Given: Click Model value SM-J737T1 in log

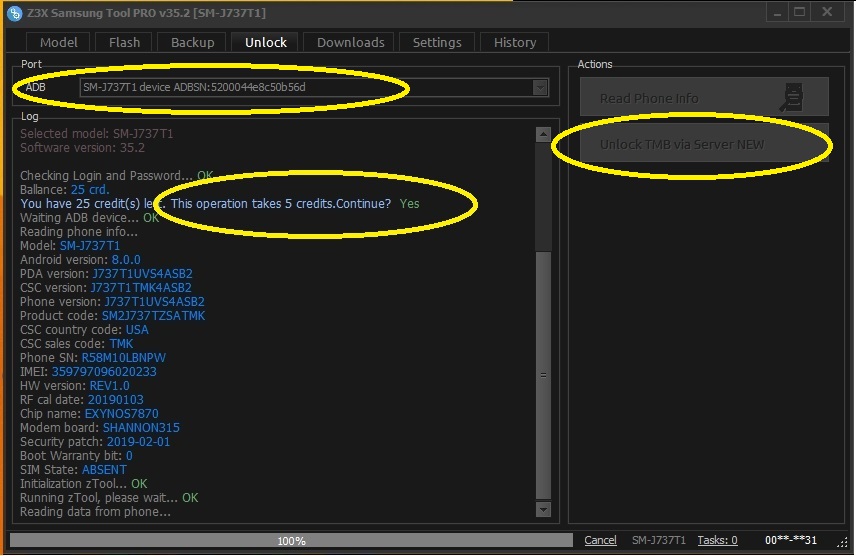Looking at the screenshot, I should (90, 246).
